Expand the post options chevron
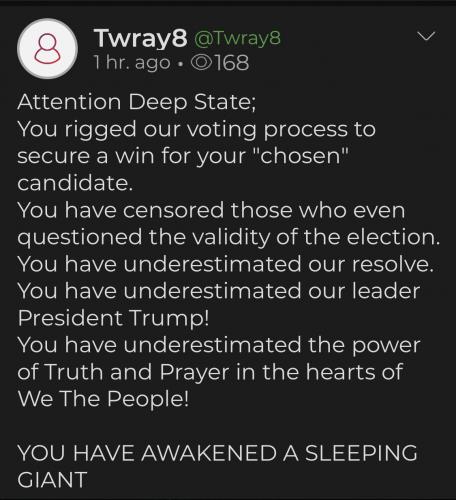Viewport: 456px width, 500px height. 426,36
